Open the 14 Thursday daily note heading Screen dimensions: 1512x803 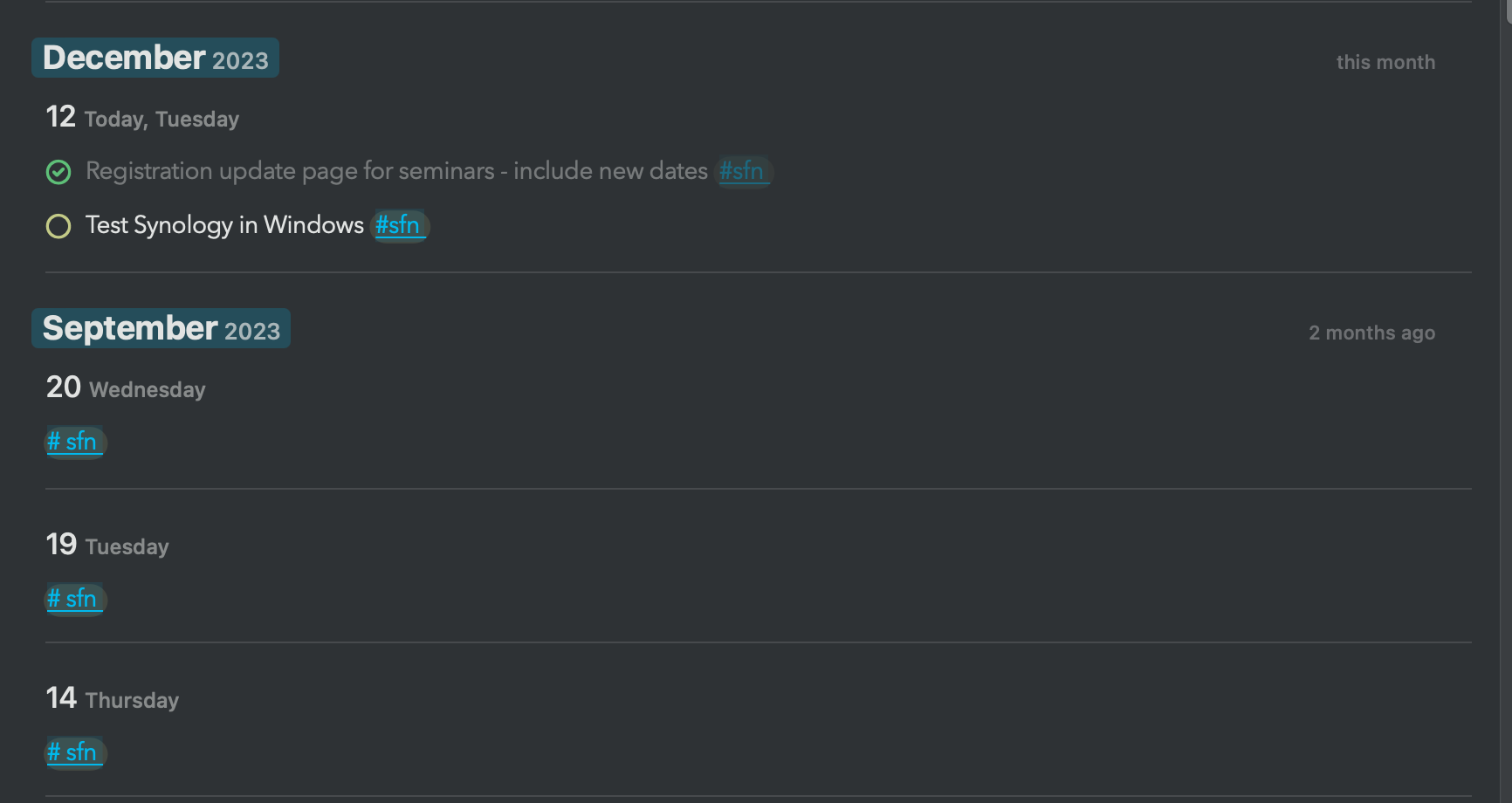coord(113,698)
